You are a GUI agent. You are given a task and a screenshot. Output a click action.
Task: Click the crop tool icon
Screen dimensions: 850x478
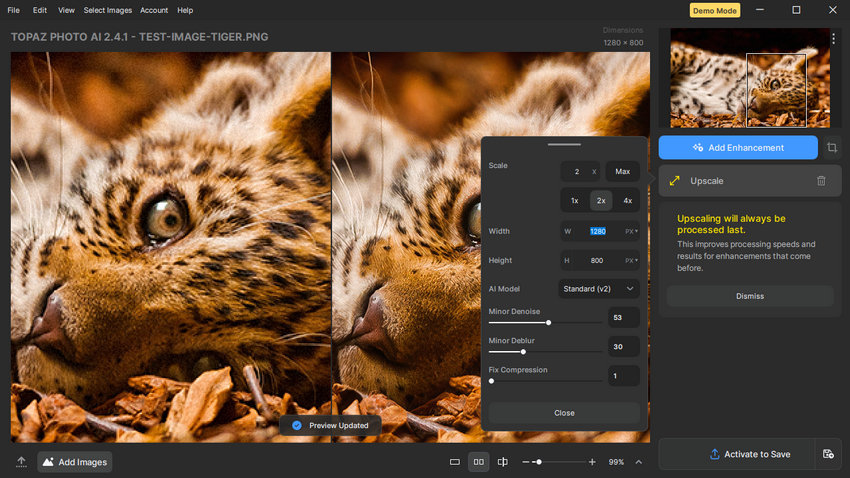(x=832, y=147)
